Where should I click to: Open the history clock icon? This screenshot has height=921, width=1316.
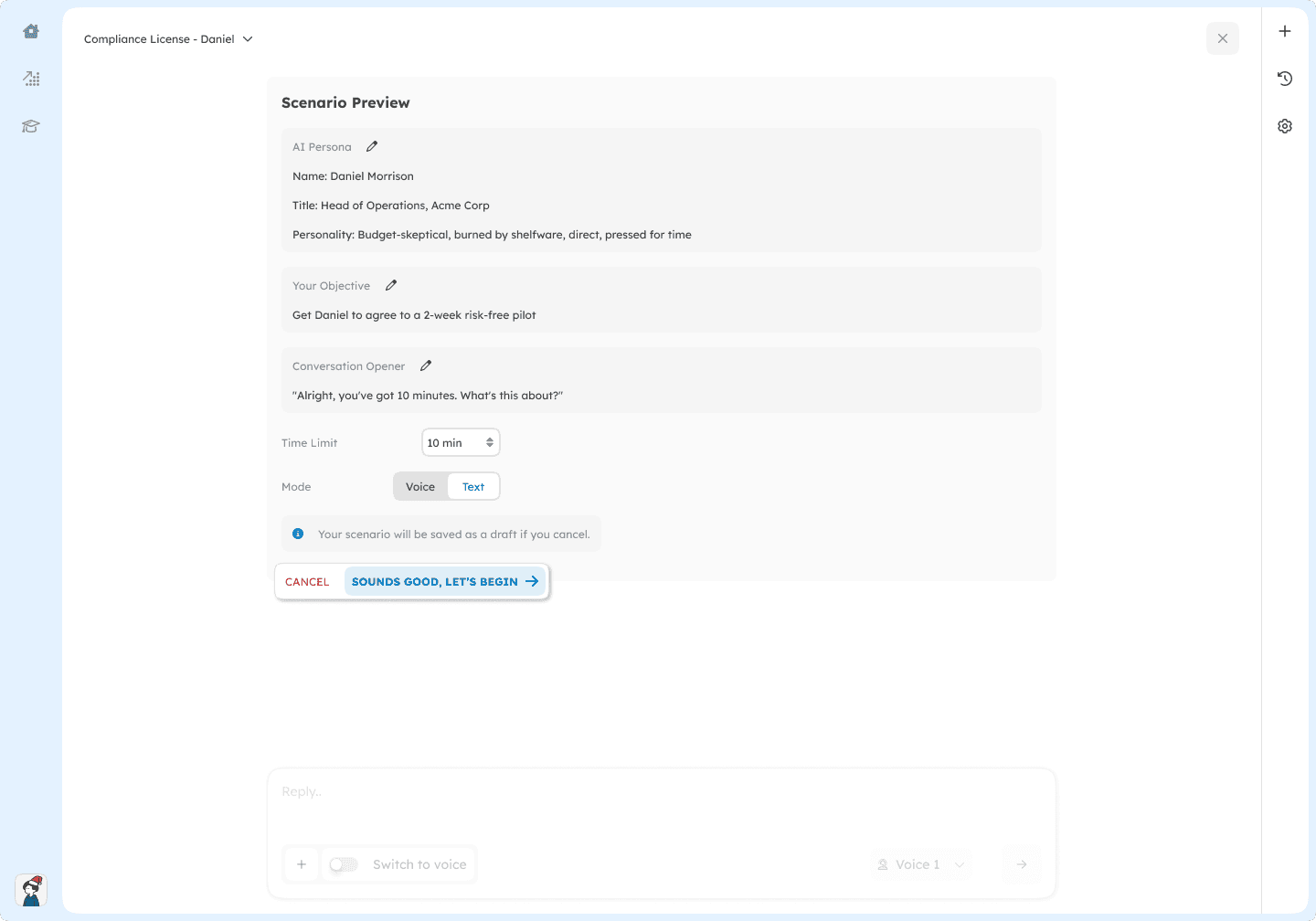1285,79
